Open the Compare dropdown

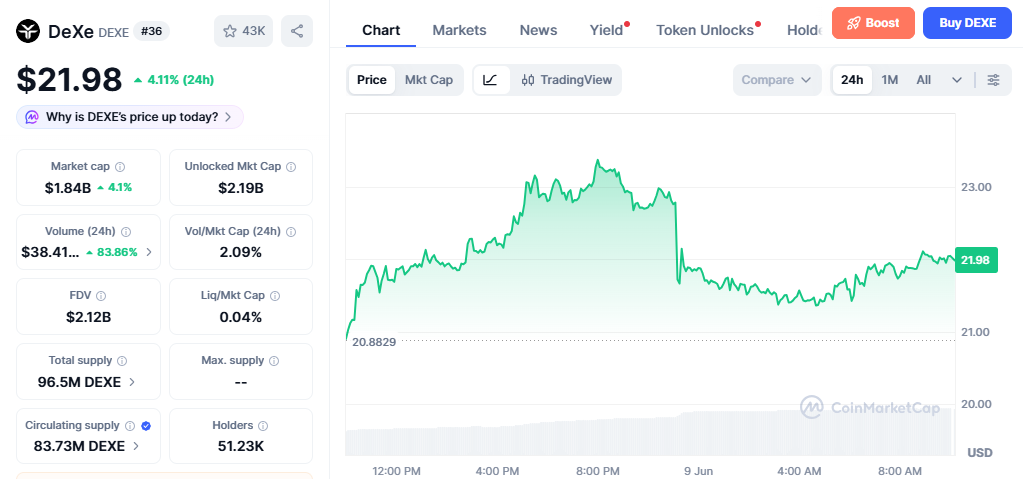click(x=776, y=80)
